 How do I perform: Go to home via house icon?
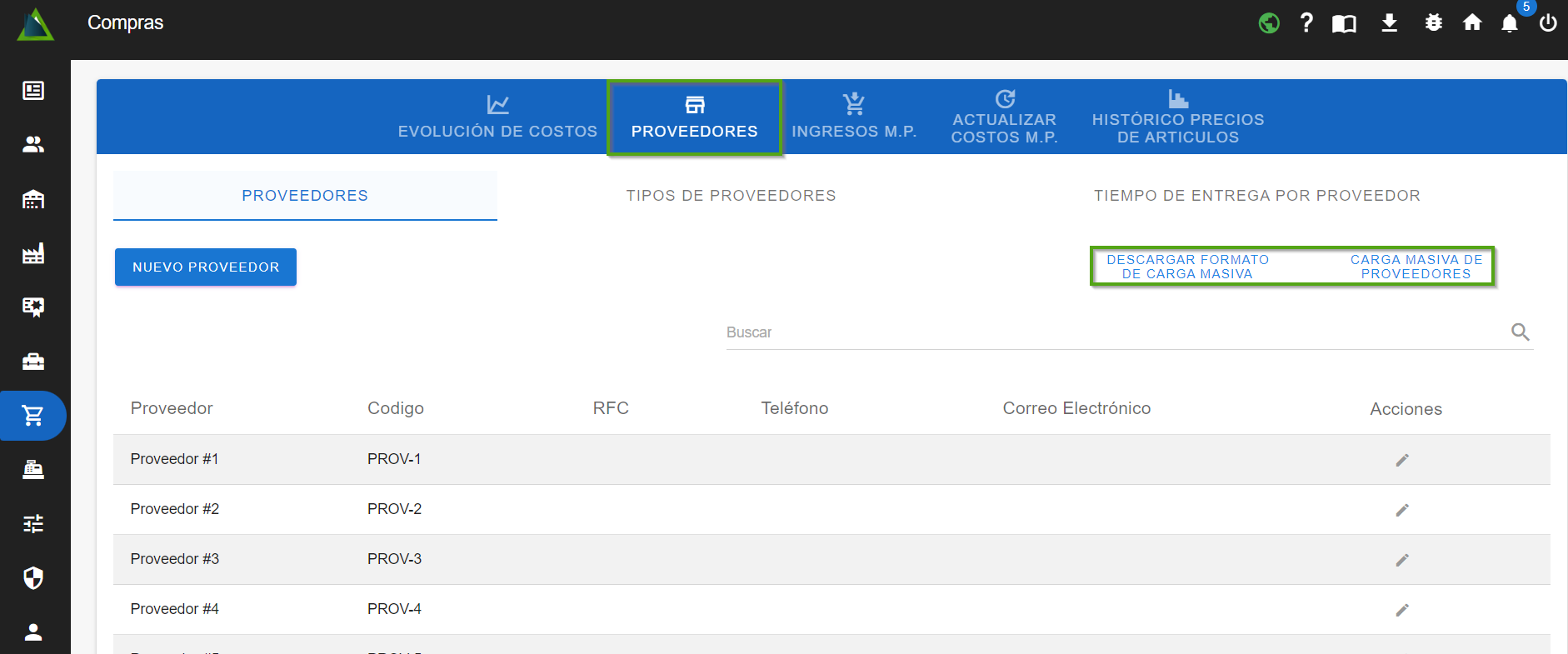point(1472,23)
